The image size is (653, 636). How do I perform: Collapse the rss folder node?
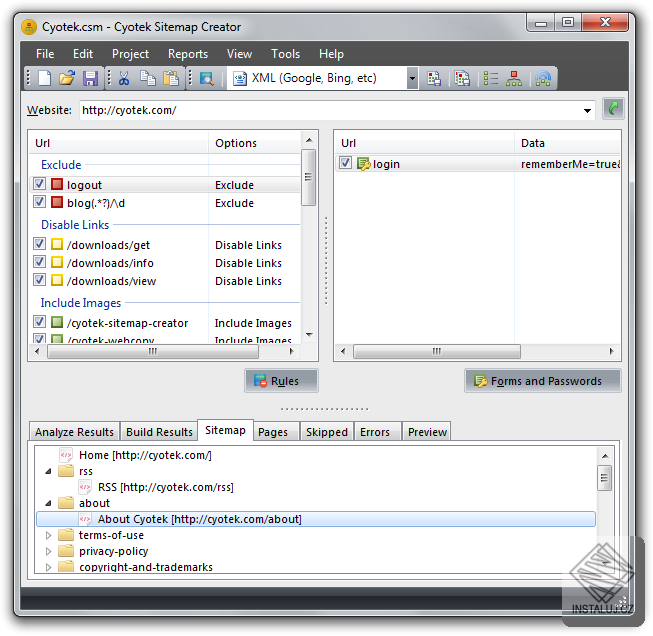coord(48,471)
